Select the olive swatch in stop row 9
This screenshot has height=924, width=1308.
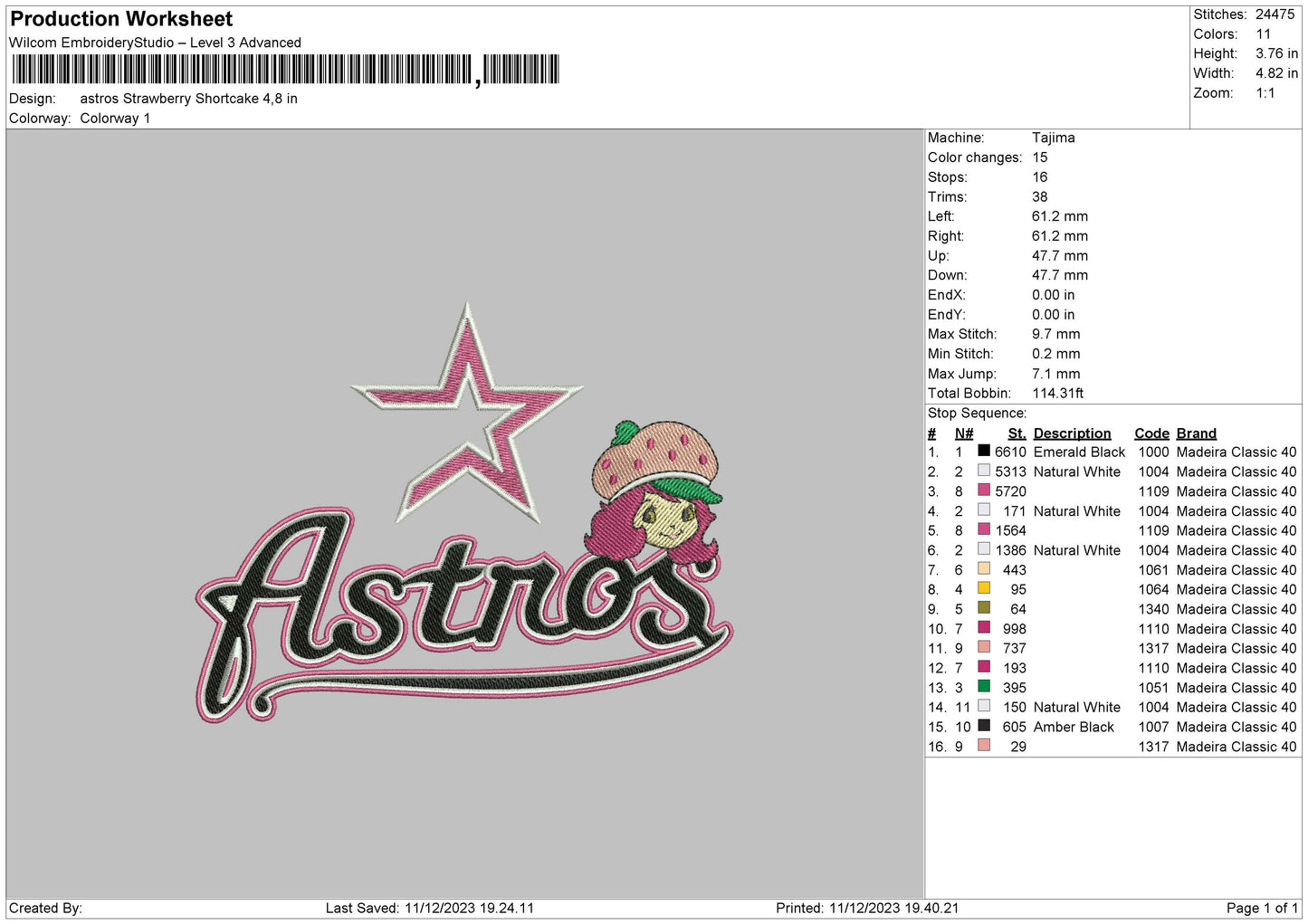click(984, 608)
